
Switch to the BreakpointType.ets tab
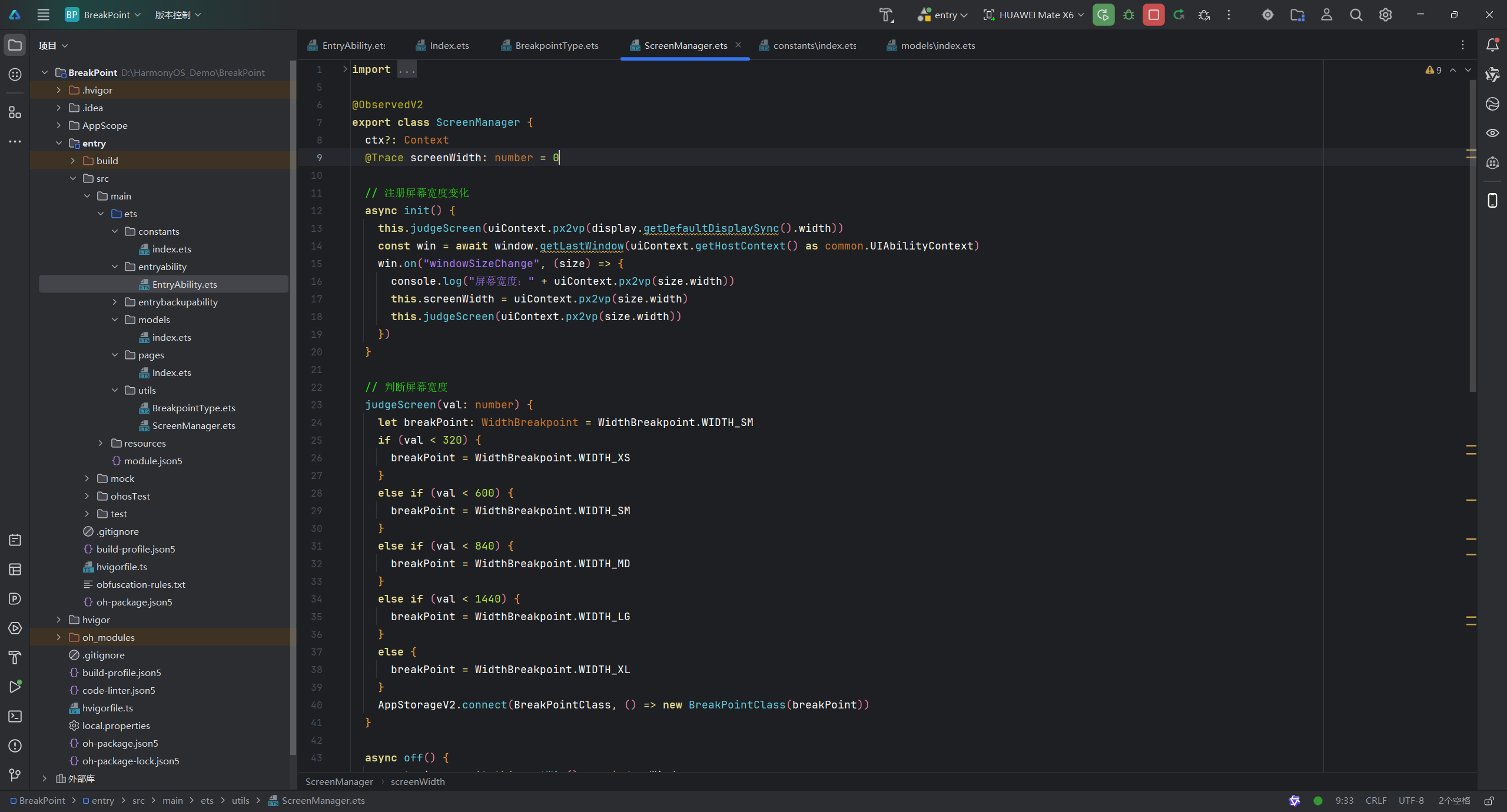(x=556, y=45)
